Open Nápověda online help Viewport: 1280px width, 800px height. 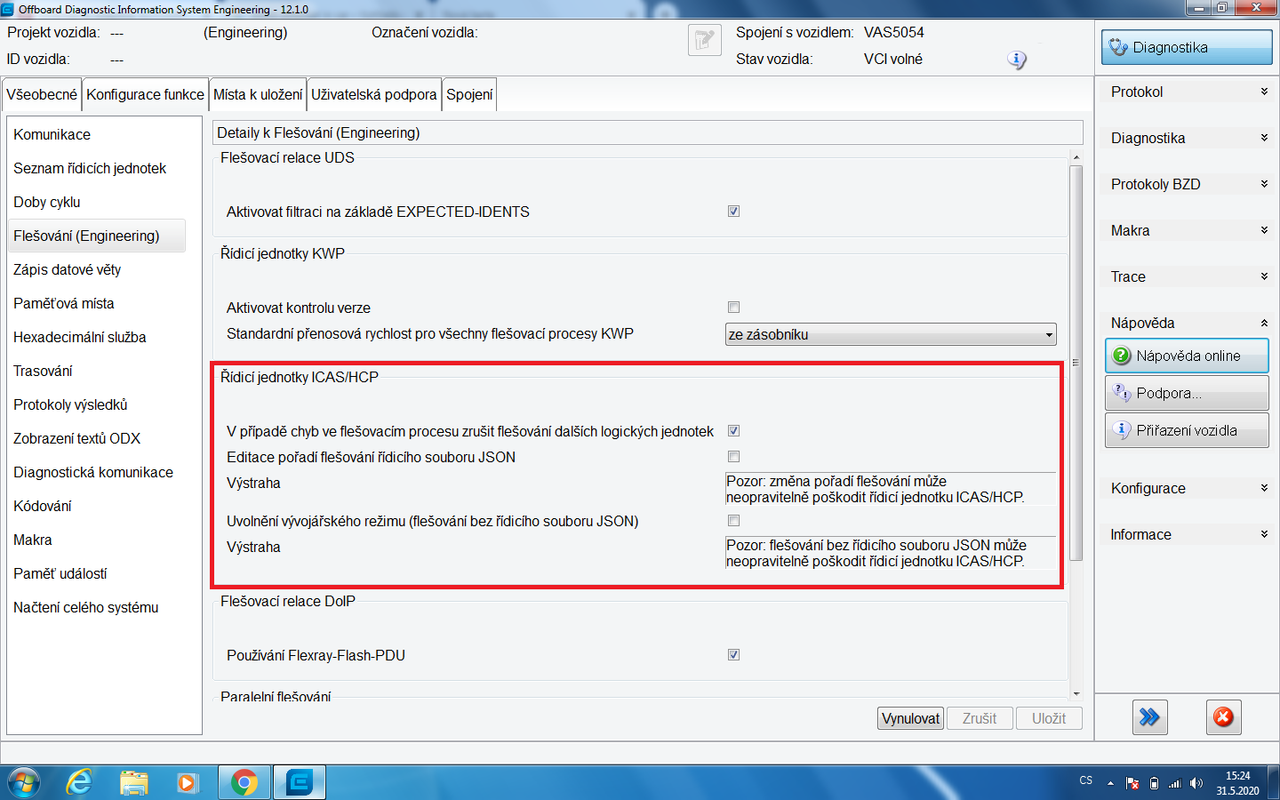pos(1187,355)
